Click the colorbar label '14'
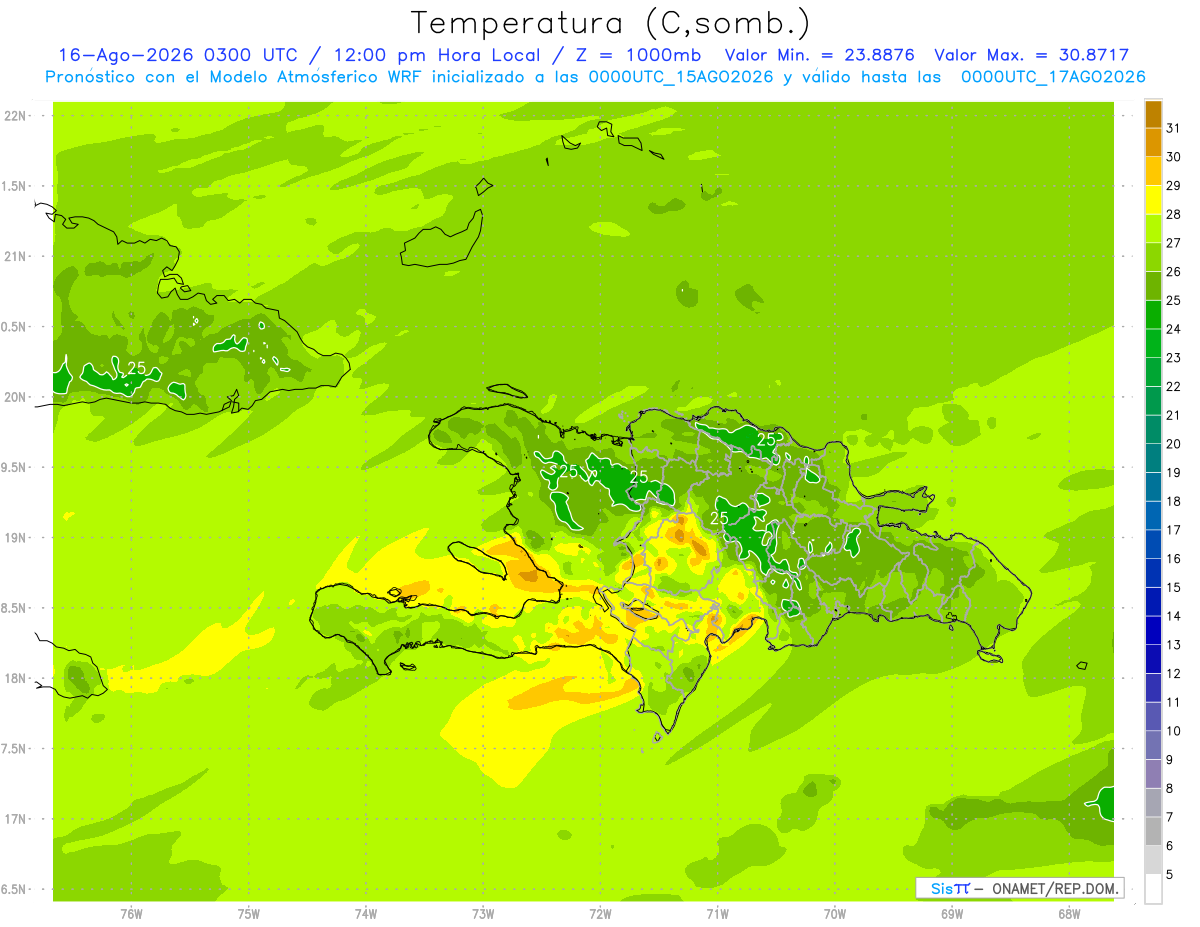 tap(1174, 616)
